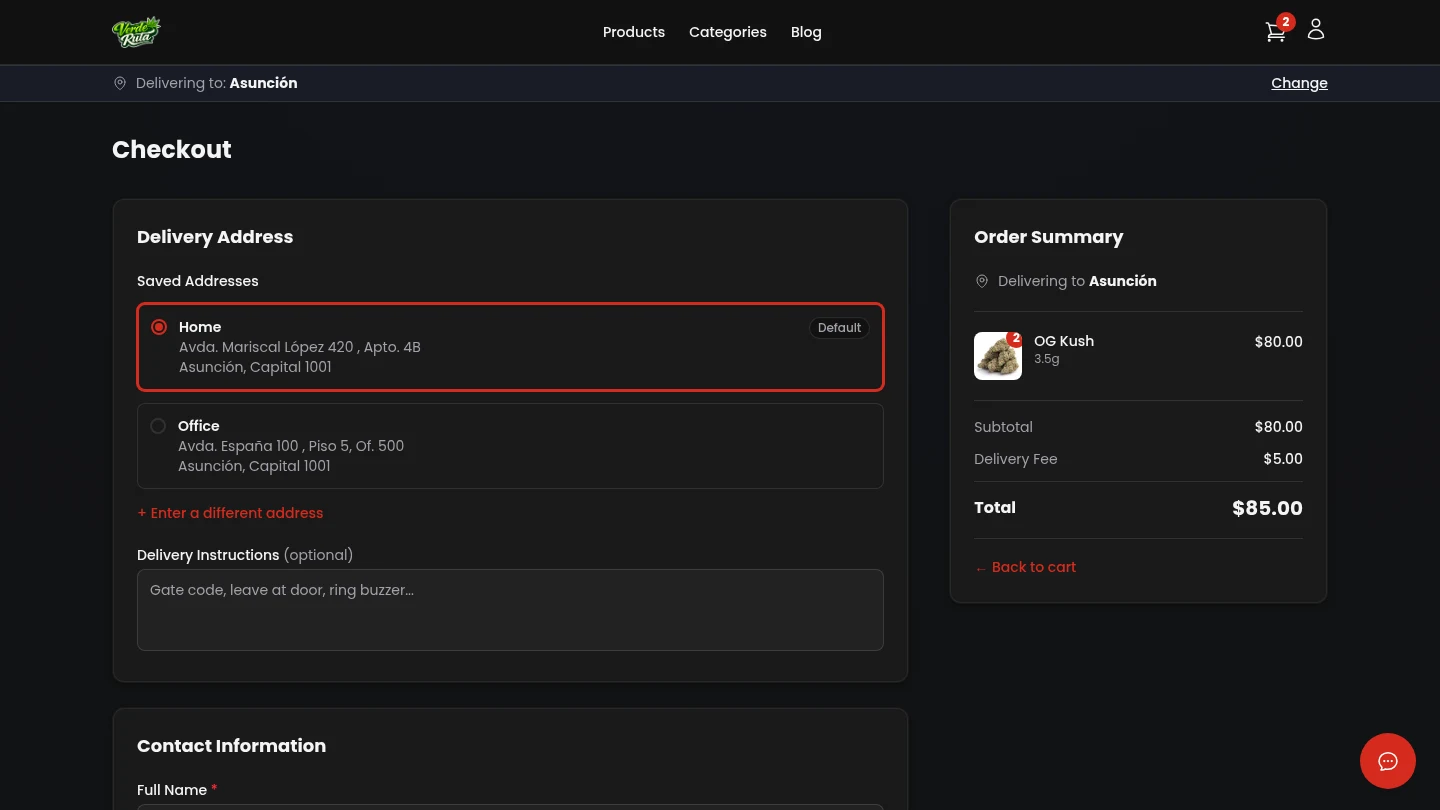Screen dimensions: 1440x810
Task: Select the Office delivery address
Action: coord(158,426)
